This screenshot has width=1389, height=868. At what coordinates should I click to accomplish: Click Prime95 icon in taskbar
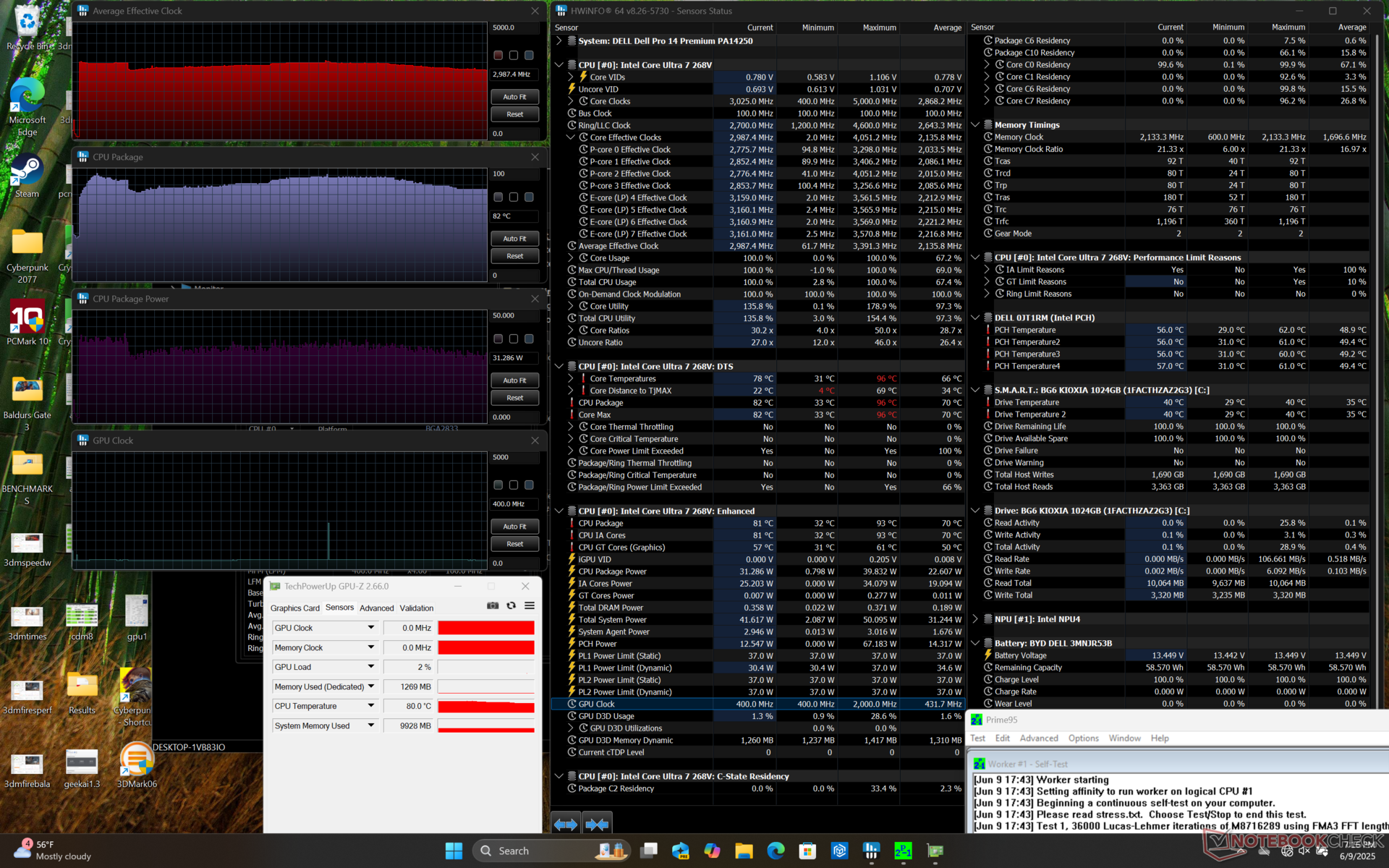click(903, 851)
